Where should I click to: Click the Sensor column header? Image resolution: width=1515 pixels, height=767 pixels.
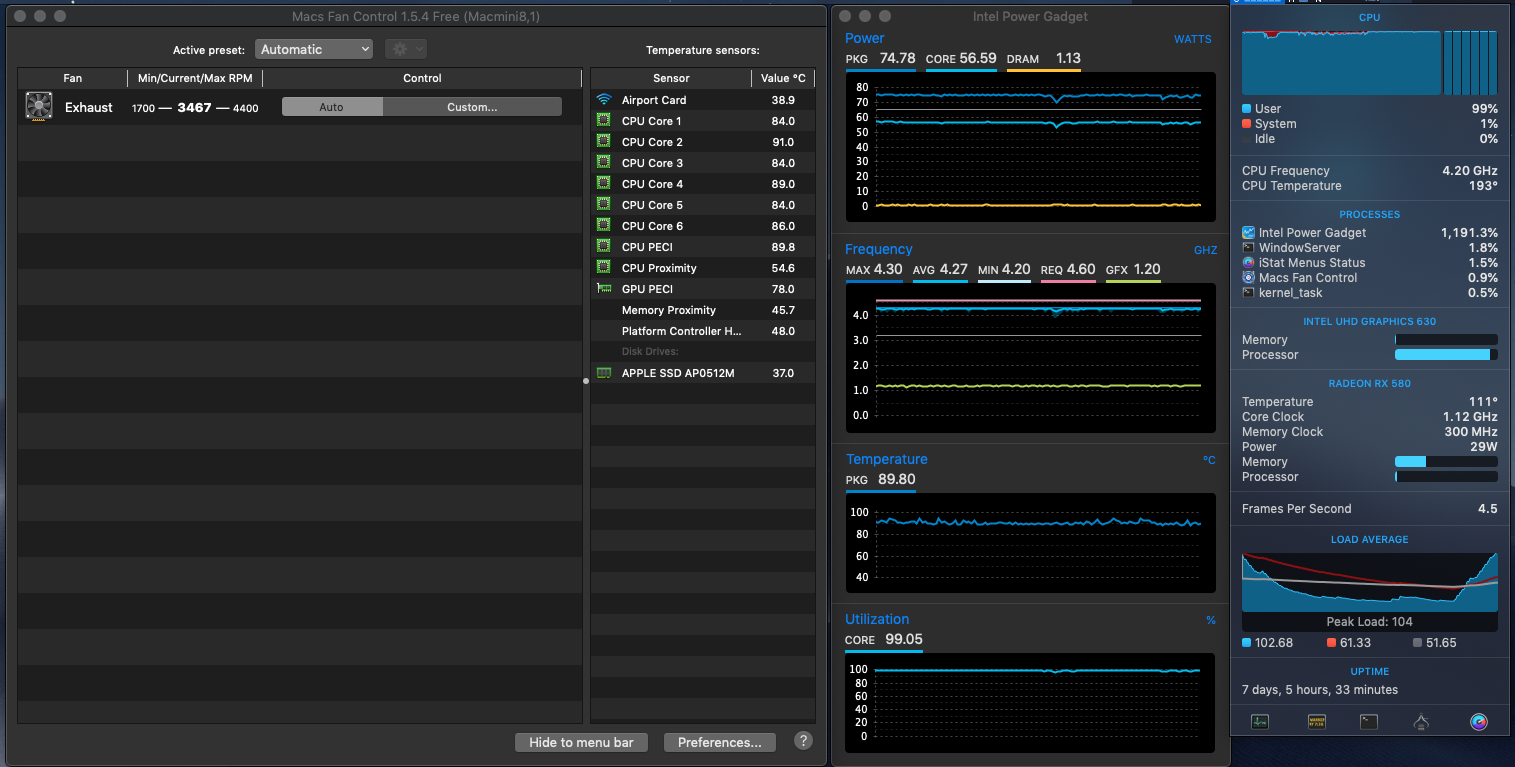tap(671, 78)
